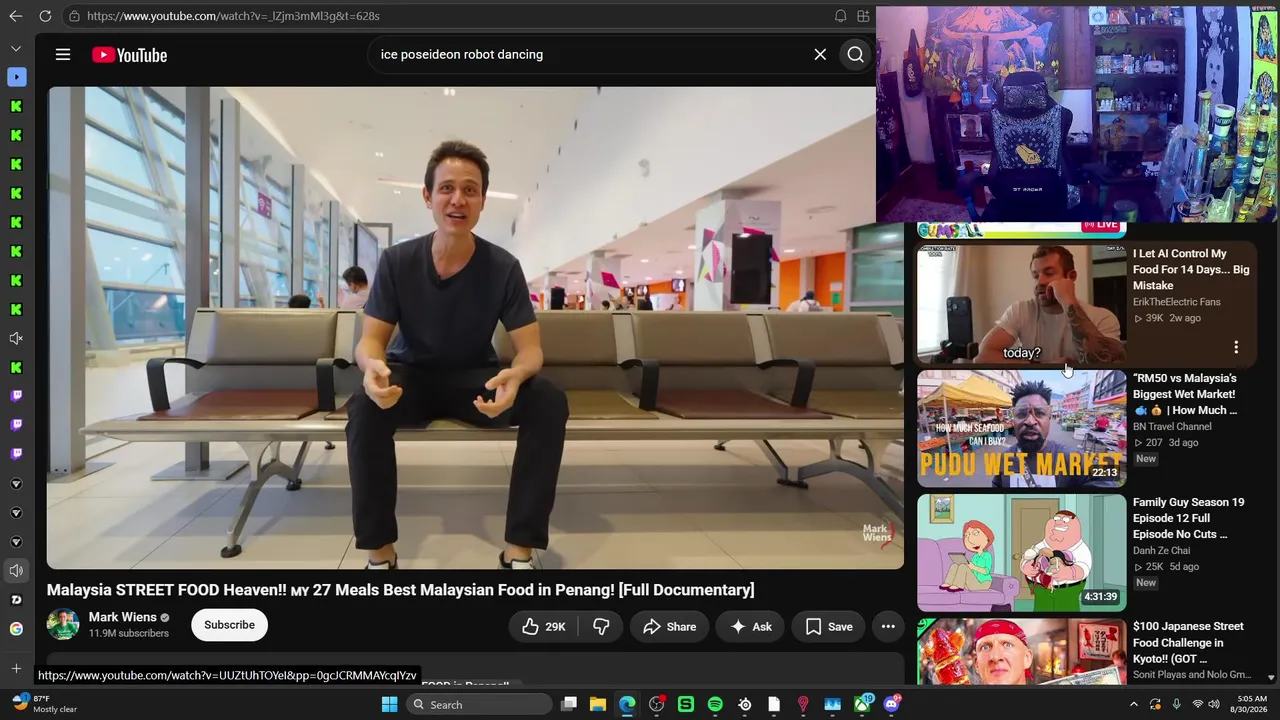Clear the search query with the X
Viewport: 1280px width, 720px height.
(x=820, y=55)
